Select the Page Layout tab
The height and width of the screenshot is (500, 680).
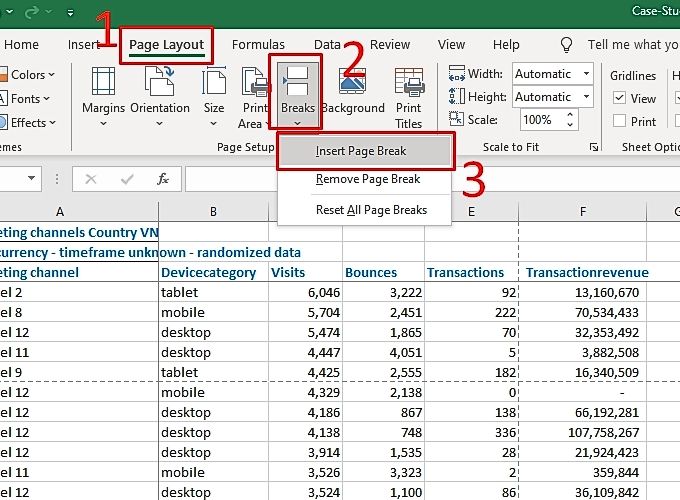(x=167, y=45)
